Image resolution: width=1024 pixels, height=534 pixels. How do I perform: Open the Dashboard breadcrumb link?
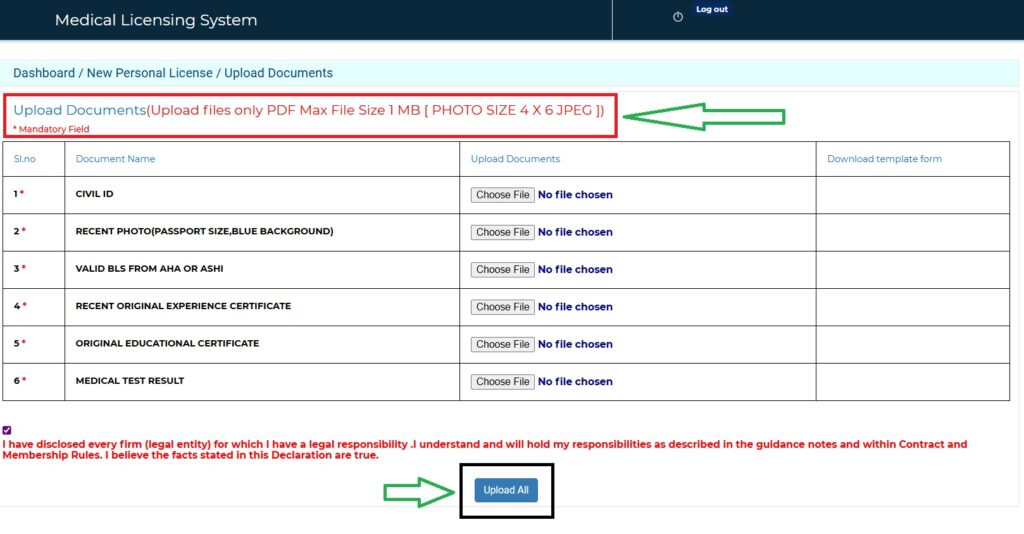point(44,73)
